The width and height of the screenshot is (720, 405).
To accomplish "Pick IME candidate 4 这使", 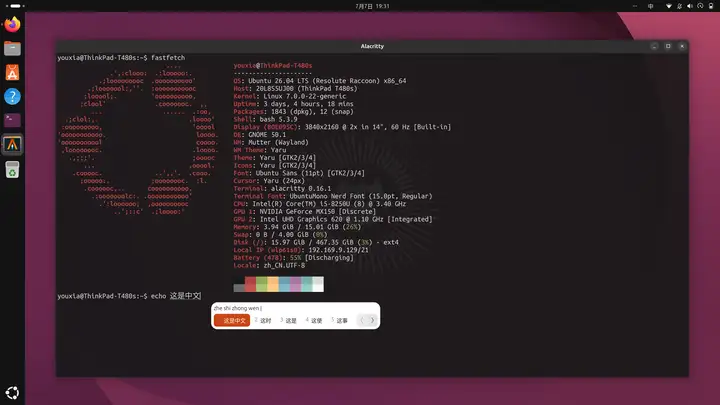I will click(314, 321).
